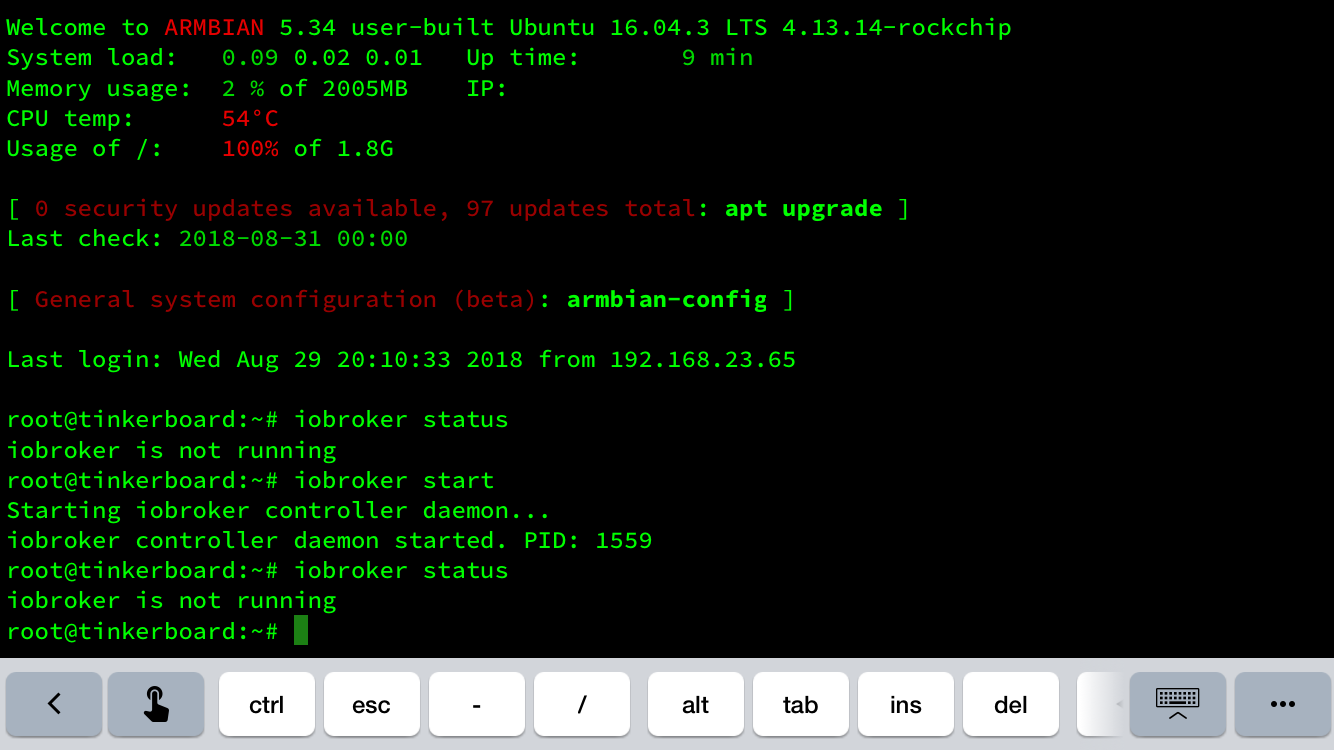
Task: Click the "97 updates total" text
Action: tap(581, 208)
